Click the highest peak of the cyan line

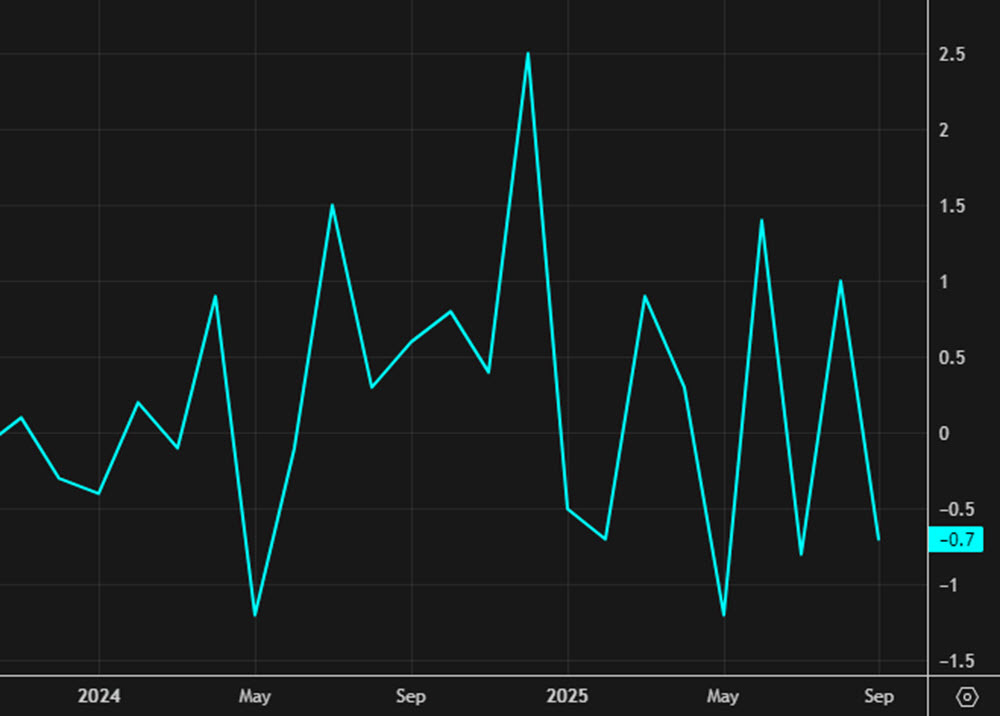click(528, 52)
